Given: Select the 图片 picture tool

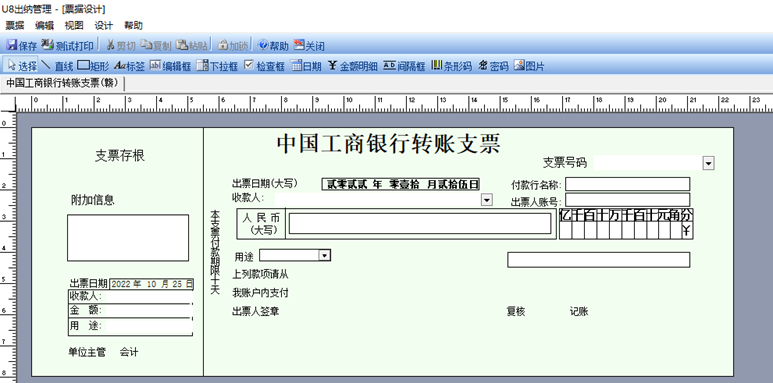Looking at the screenshot, I should point(529,66).
